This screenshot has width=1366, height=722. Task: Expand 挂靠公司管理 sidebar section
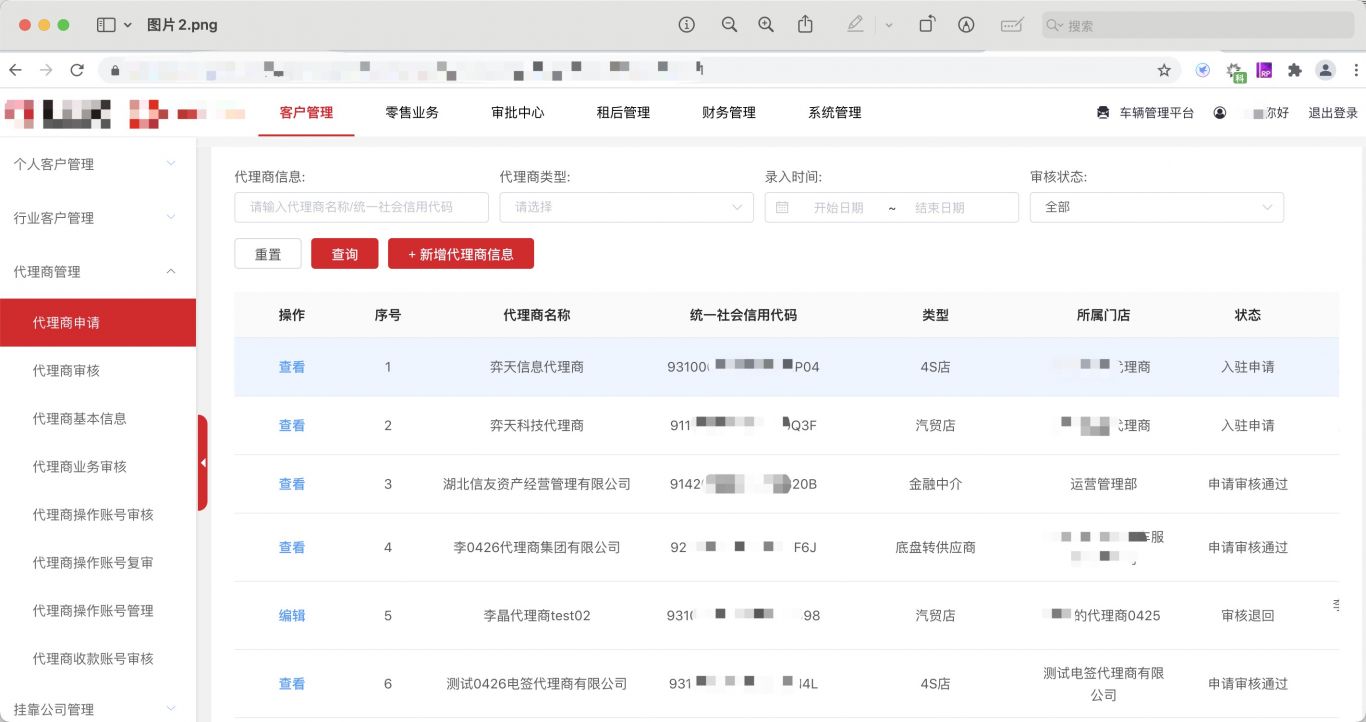pos(98,709)
